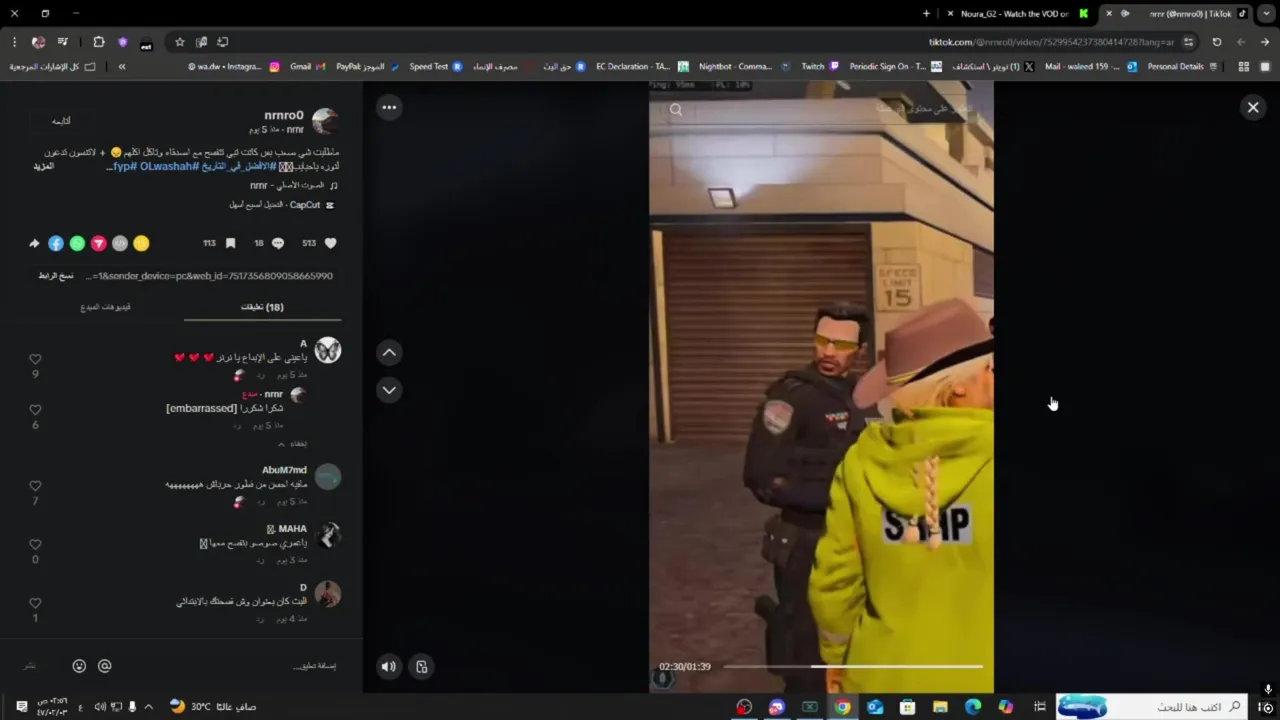The height and width of the screenshot is (720, 1280).
Task: Seek along the video progress bar
Action: point(853,666)
